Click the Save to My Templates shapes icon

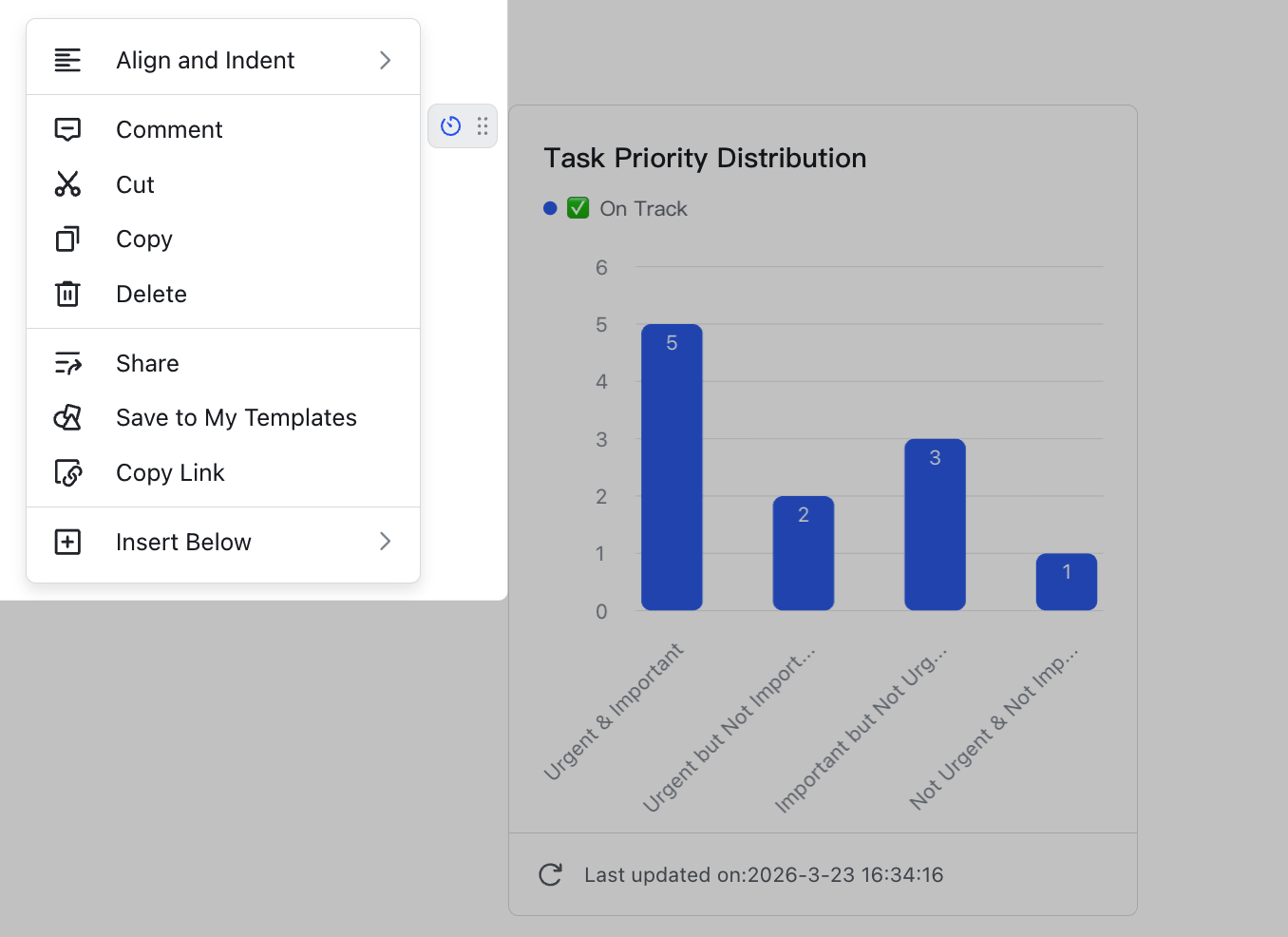coord(67,417)
